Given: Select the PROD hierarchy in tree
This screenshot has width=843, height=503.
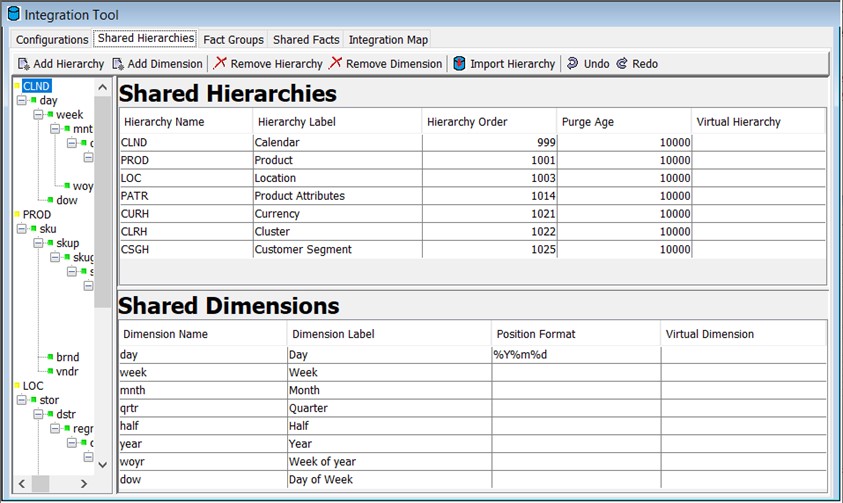Looking at the screenshot, I should point(37,214).
